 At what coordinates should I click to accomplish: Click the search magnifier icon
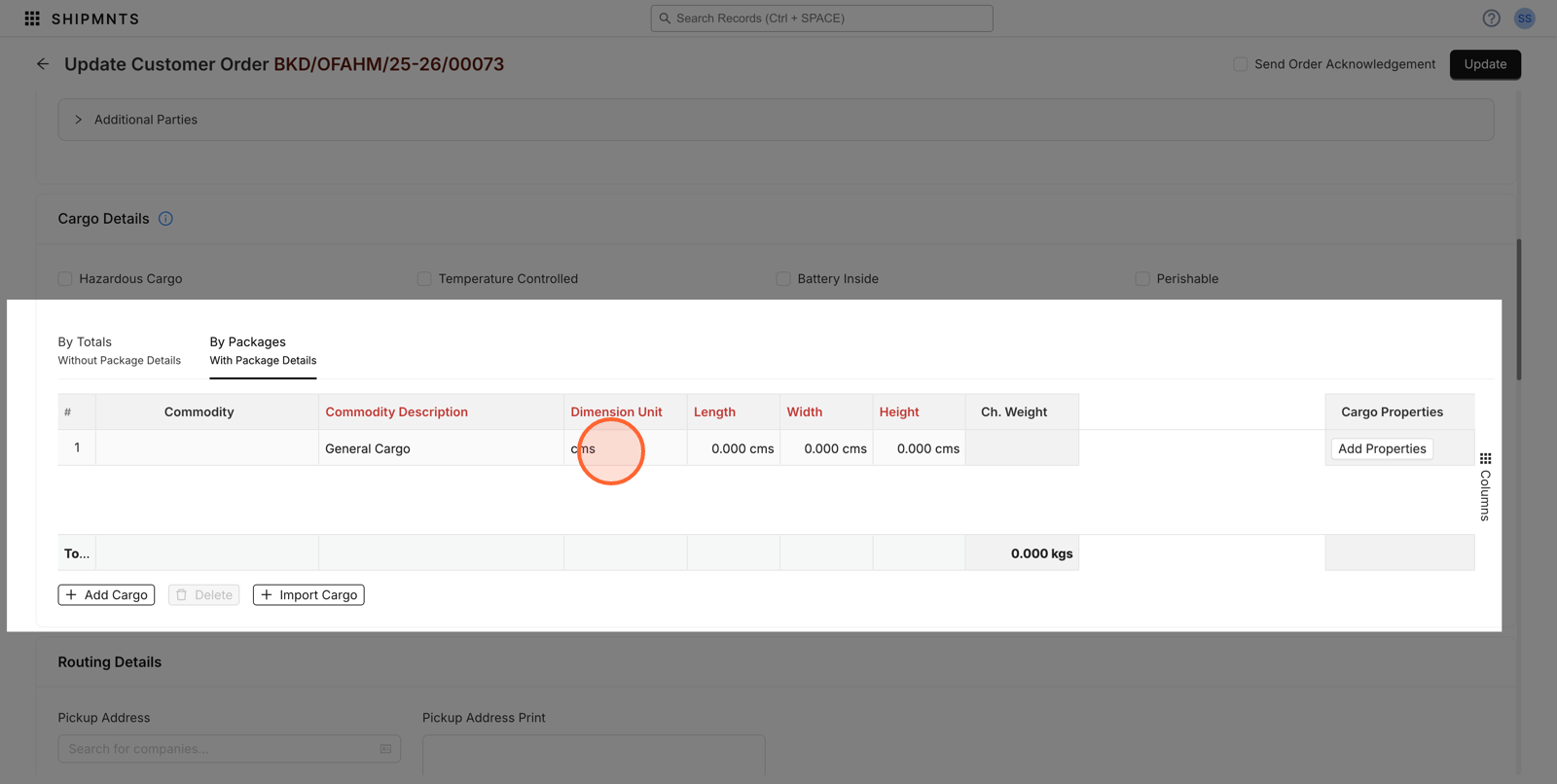click(x=666, y=18)
